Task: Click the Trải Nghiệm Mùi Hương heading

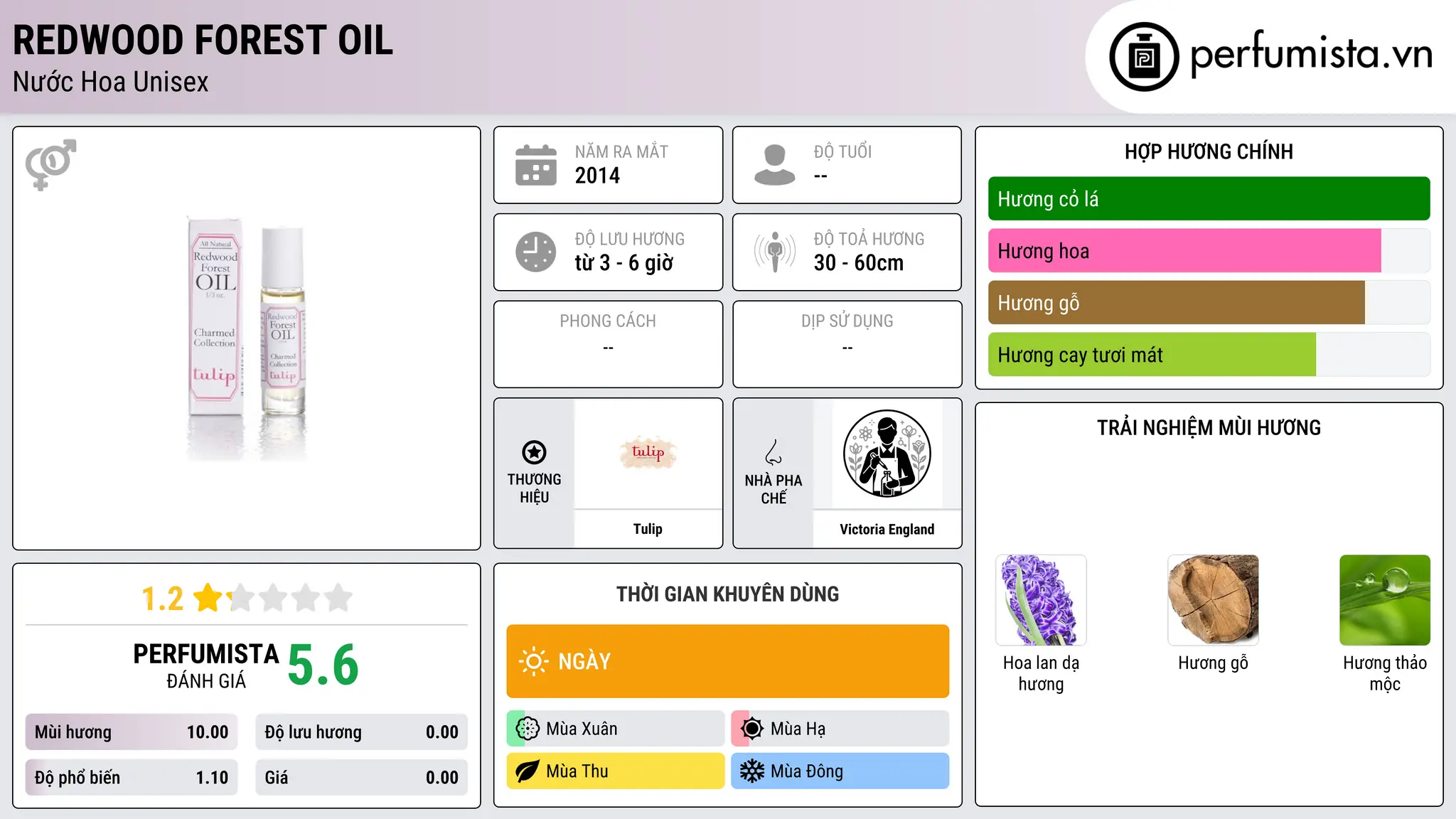Action: (x=1209, y=428)
